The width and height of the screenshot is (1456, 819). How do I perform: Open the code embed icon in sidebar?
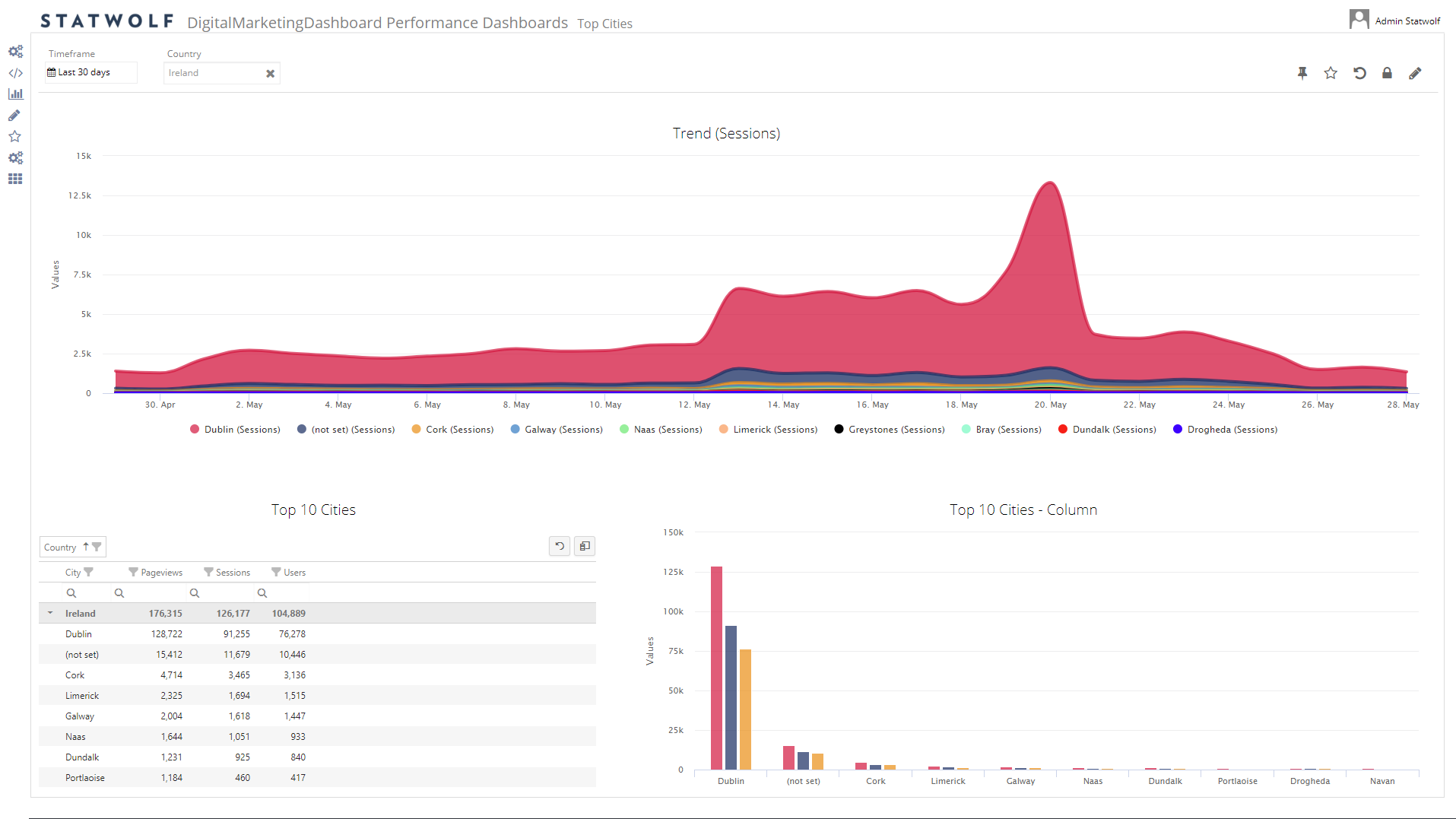(x=15, y=73)
